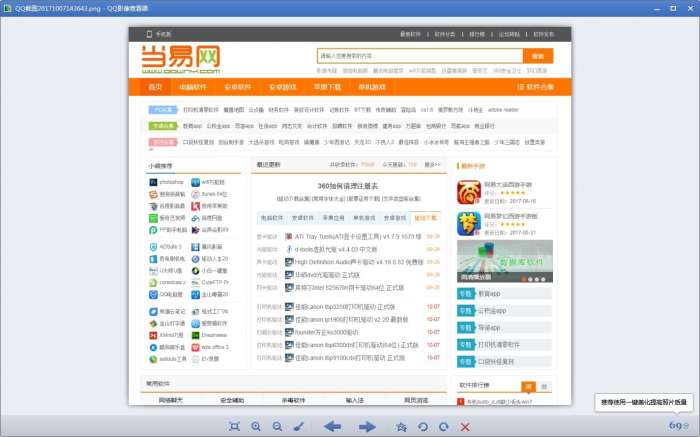Click the ADSafe entry in the recommended list
Image resolution: width=700 pixels, height=437 pixels.
166,247
